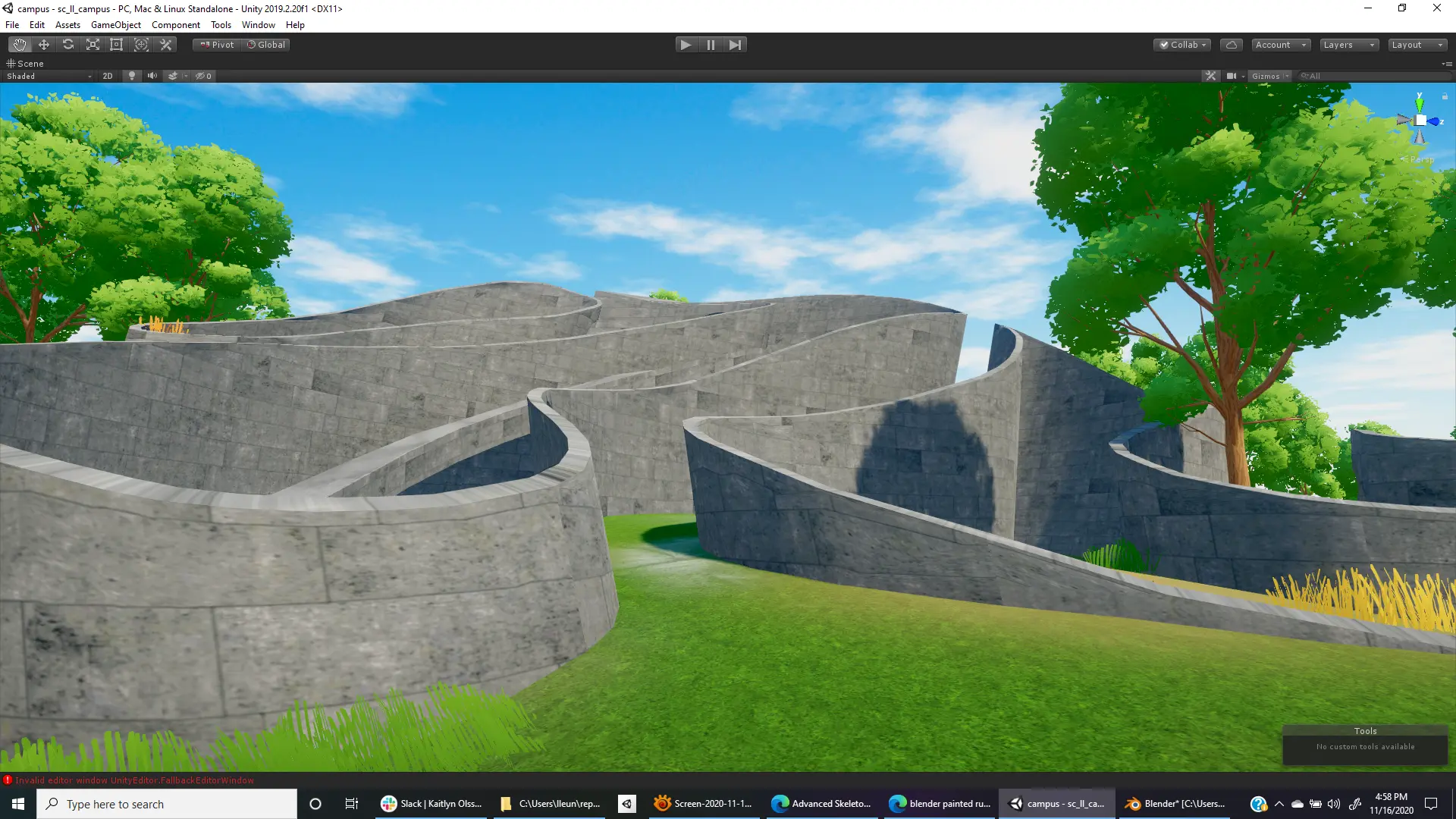The image size is (1456, 819).
Task: Open the GameObject menu
Action: [x=115, y=25]
